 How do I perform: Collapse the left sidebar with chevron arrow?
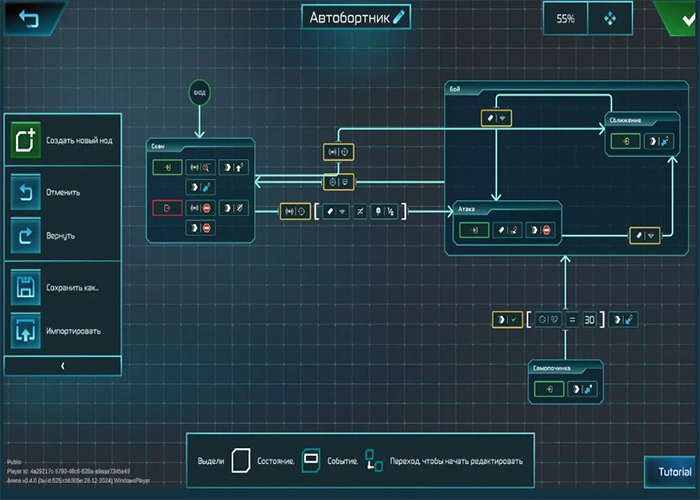pyautogui.click(x=62, y=366)
